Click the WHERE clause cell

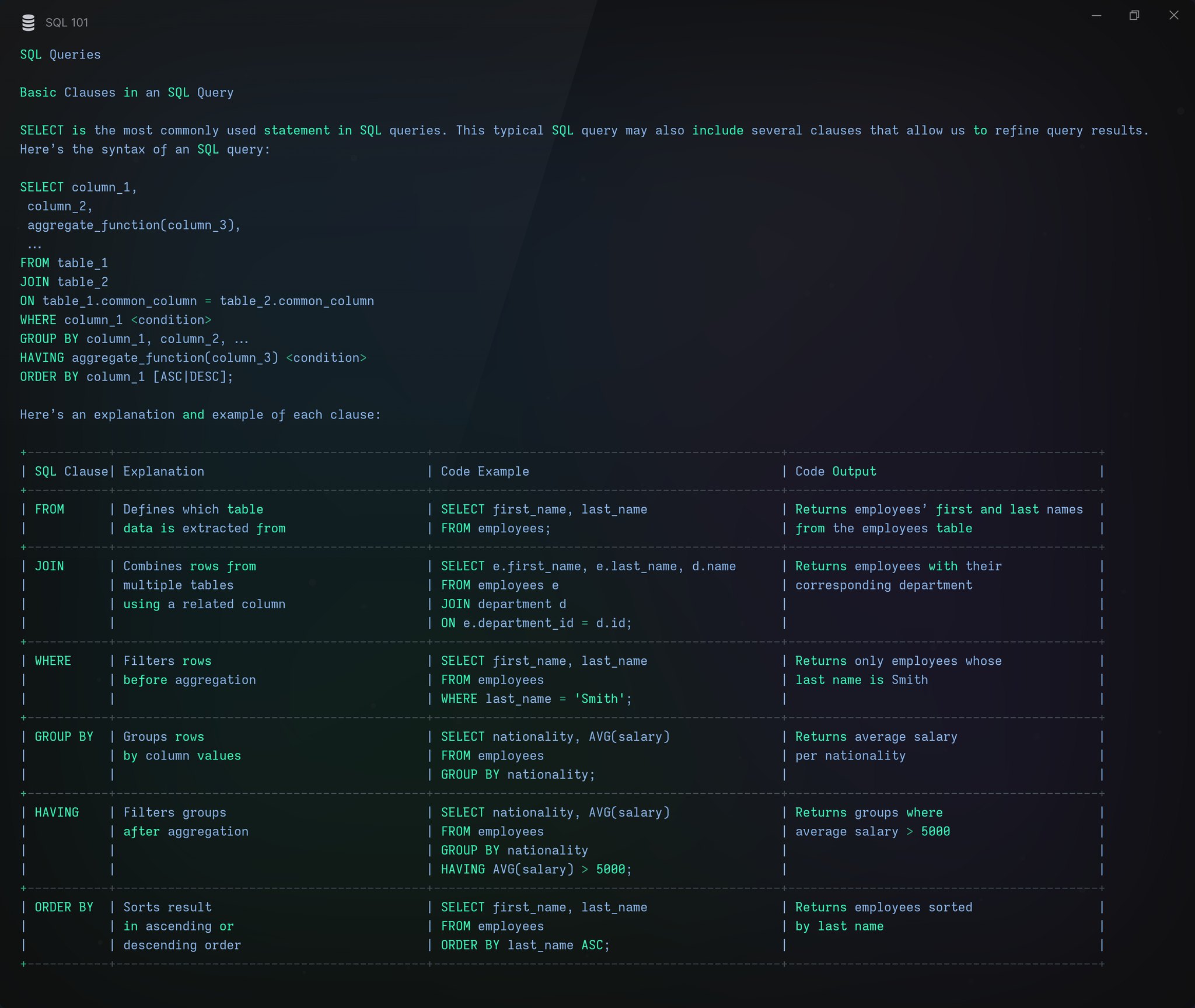coord(53,661)
